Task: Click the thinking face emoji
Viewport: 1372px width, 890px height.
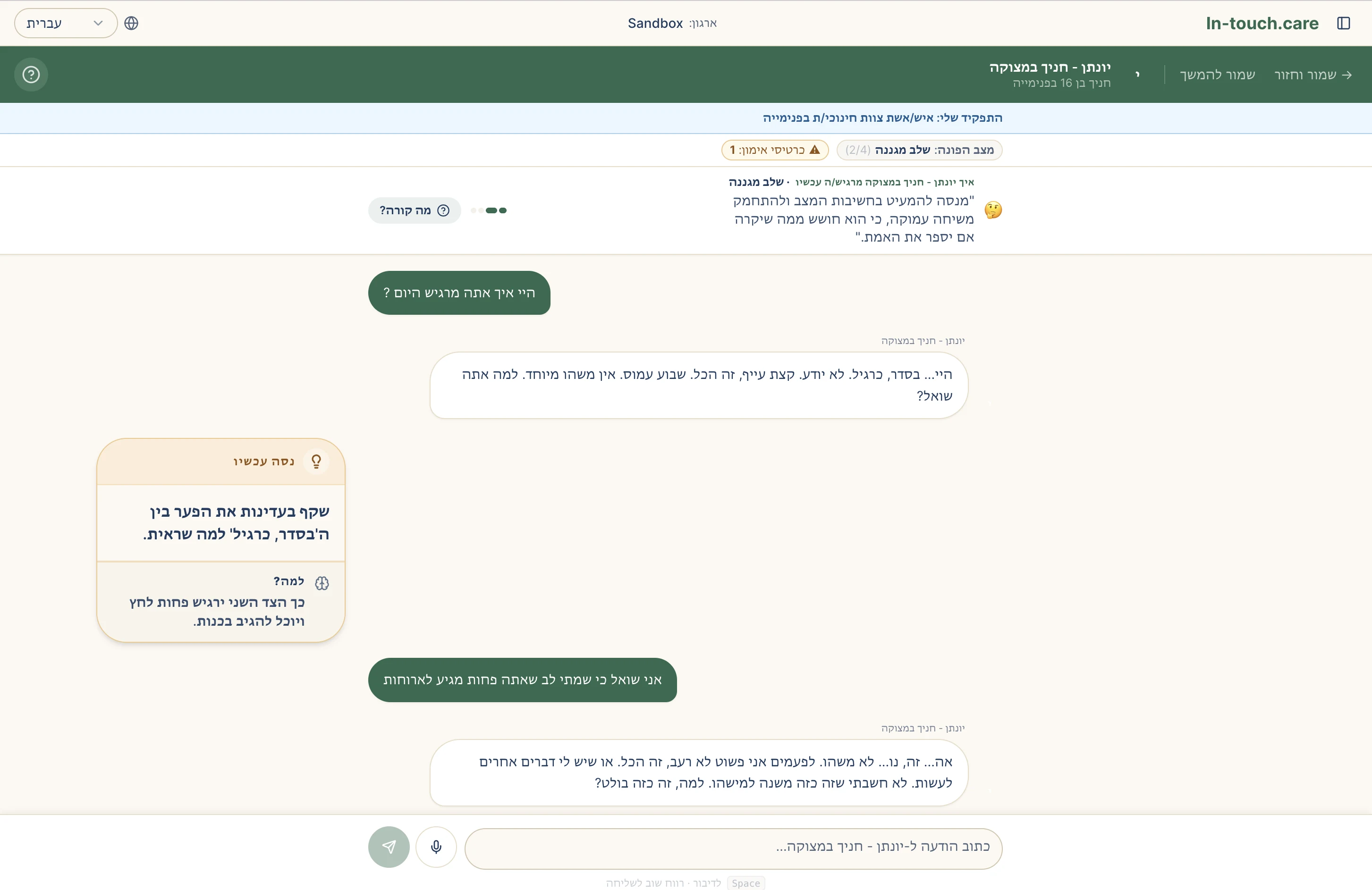Action: point(993,210)
